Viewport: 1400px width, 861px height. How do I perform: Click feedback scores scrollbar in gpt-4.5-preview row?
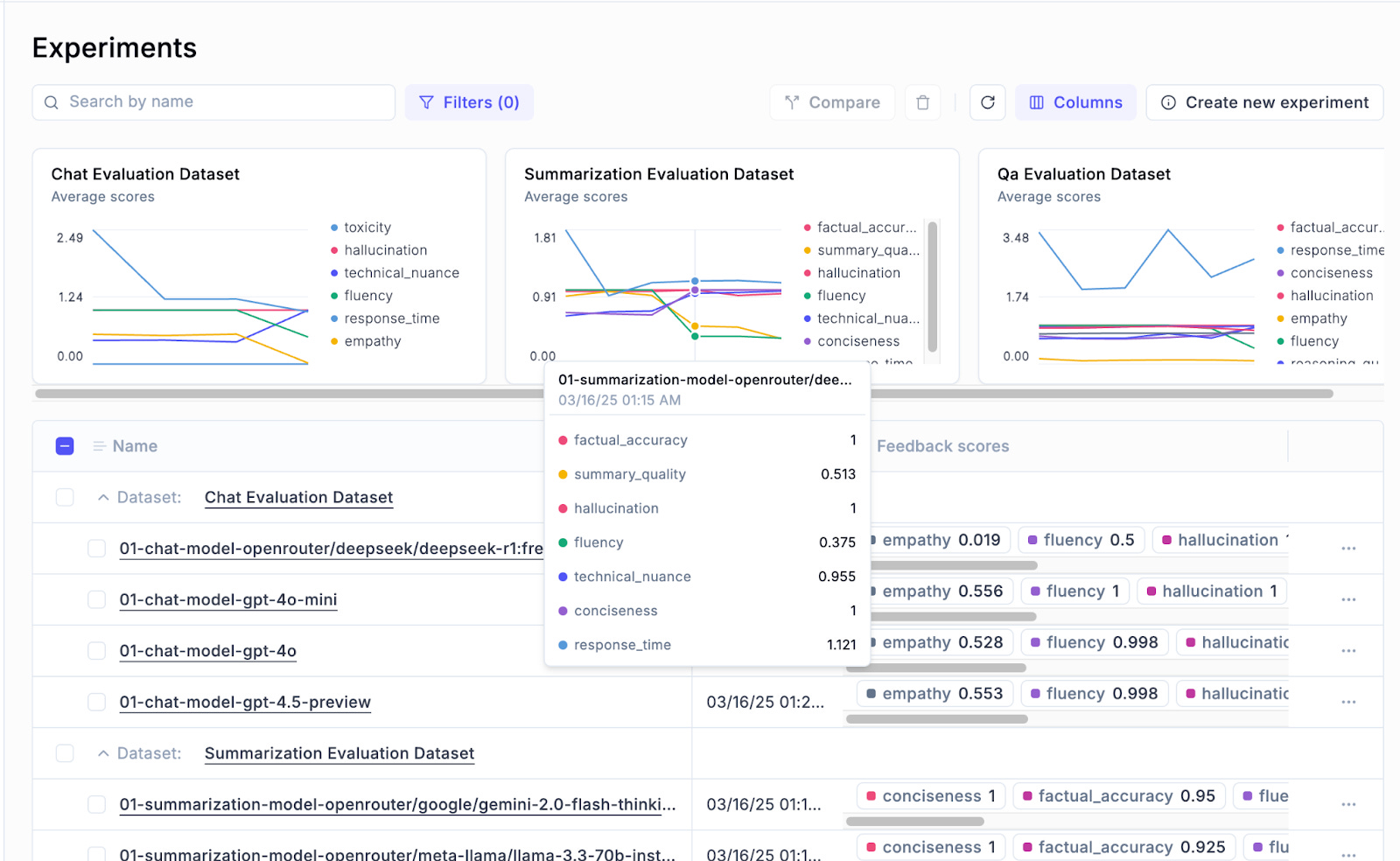(937, 719)
